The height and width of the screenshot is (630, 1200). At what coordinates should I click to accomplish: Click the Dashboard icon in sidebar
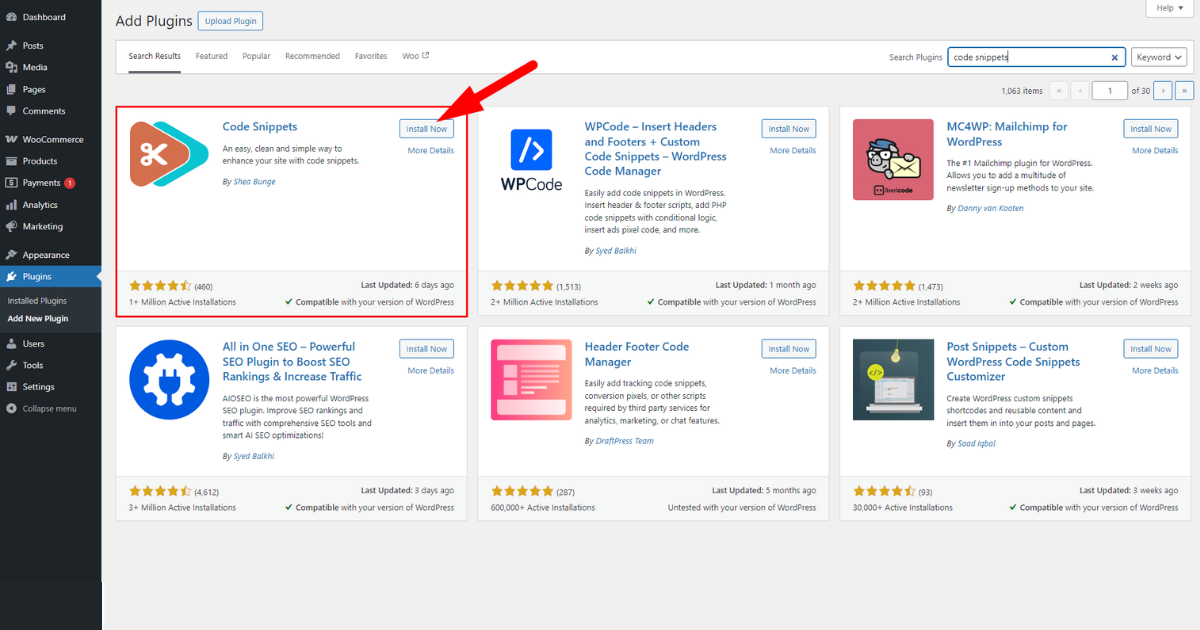11,17
